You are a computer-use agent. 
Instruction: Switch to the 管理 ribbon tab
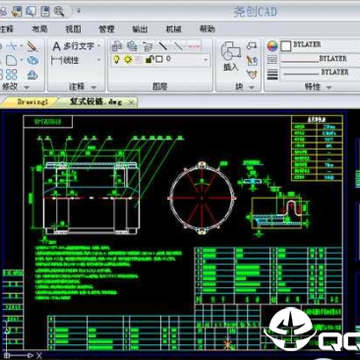pos(106,29)
